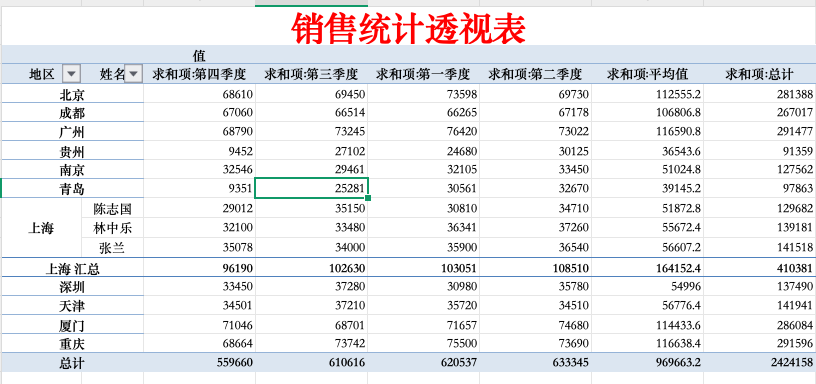Click the 求和项:第三季度 column header

(x=311, y=74)
